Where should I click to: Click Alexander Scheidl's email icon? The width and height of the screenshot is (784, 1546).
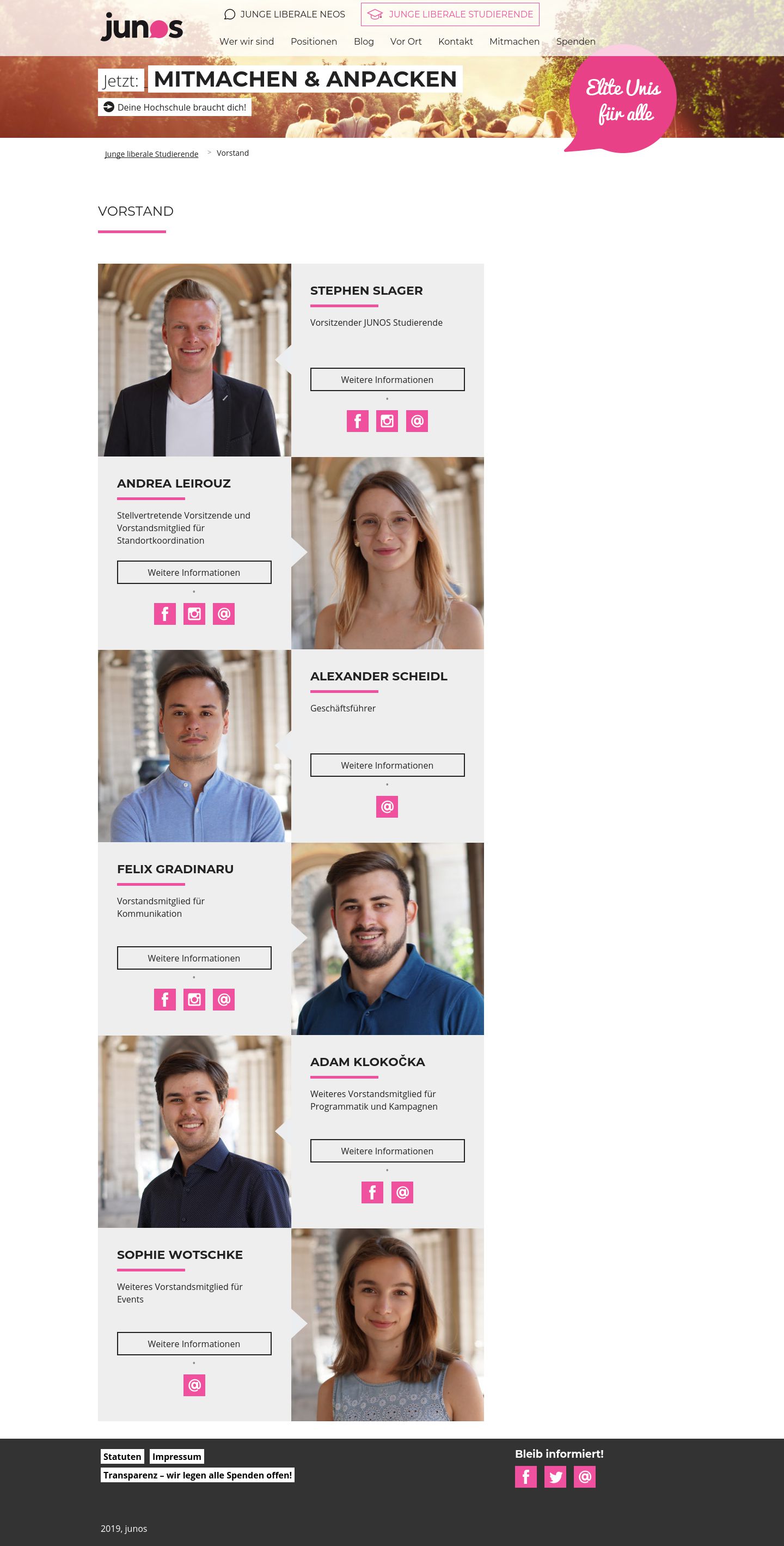tap(387, 807)
